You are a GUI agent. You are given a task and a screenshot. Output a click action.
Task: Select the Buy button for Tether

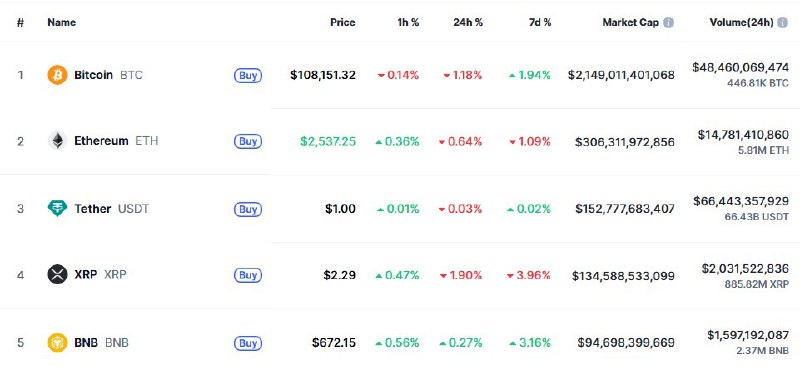point(248,209)
